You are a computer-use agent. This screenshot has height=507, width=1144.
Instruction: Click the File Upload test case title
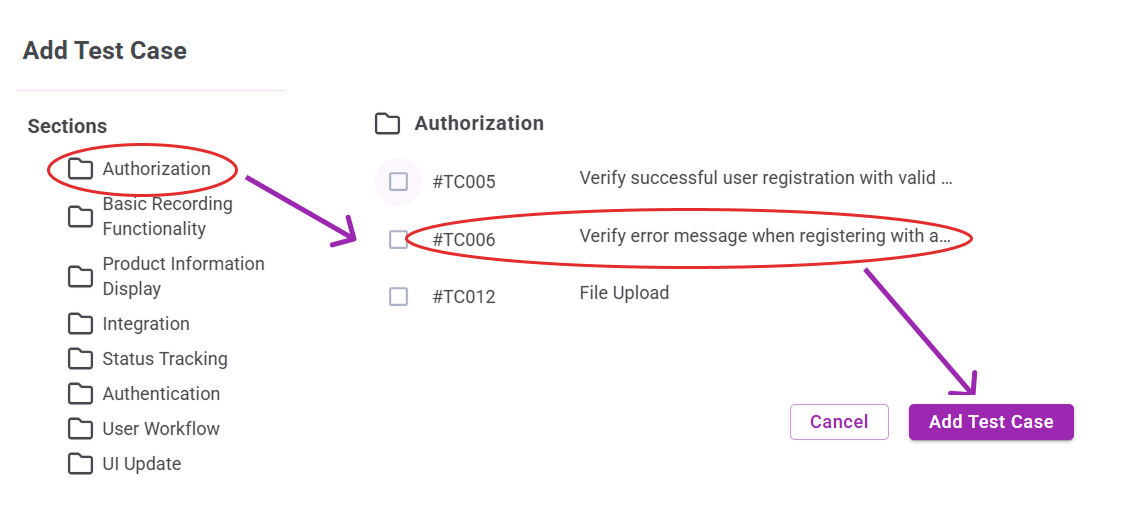click(x=624, y=293)
